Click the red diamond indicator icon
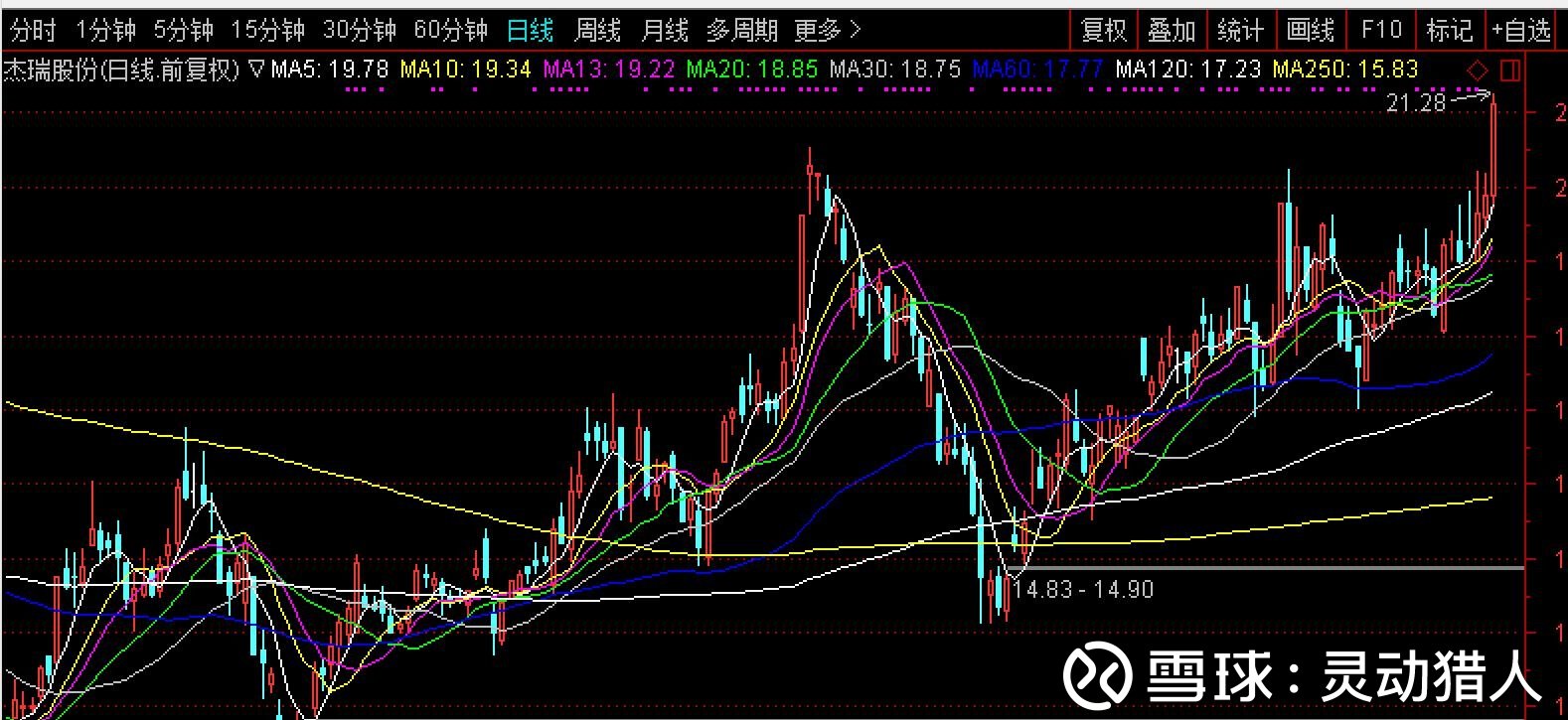 point(1478,72)
